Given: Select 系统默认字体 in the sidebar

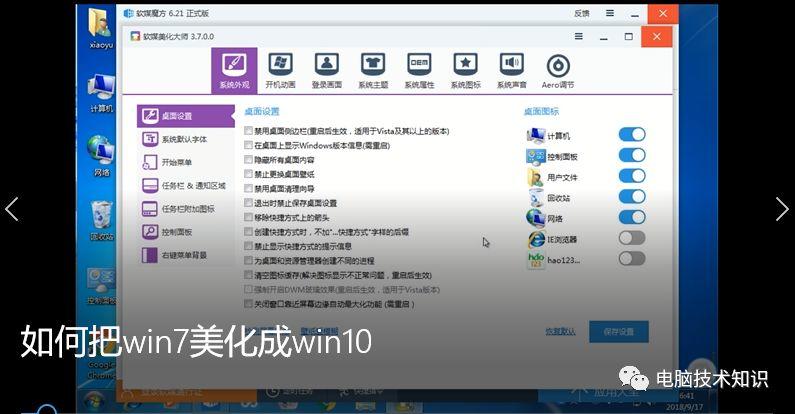Looking at the screenshot, I should 186,139.
